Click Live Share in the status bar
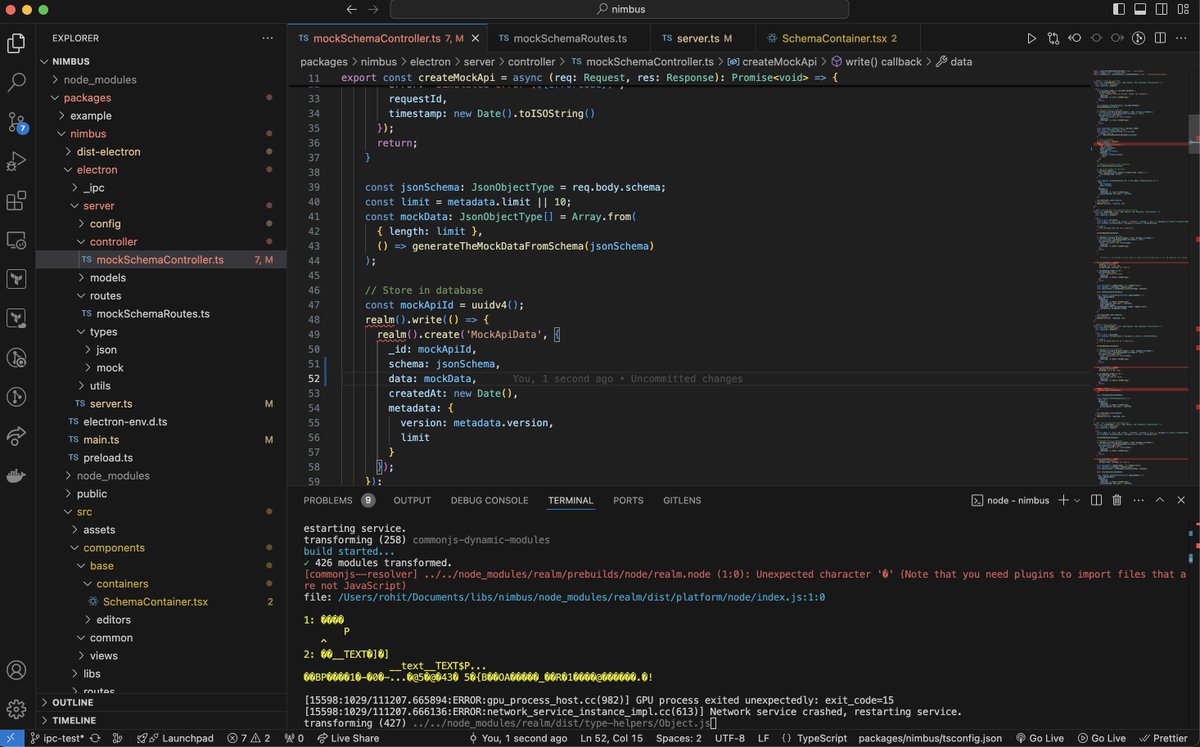 (x=347, y=738)
